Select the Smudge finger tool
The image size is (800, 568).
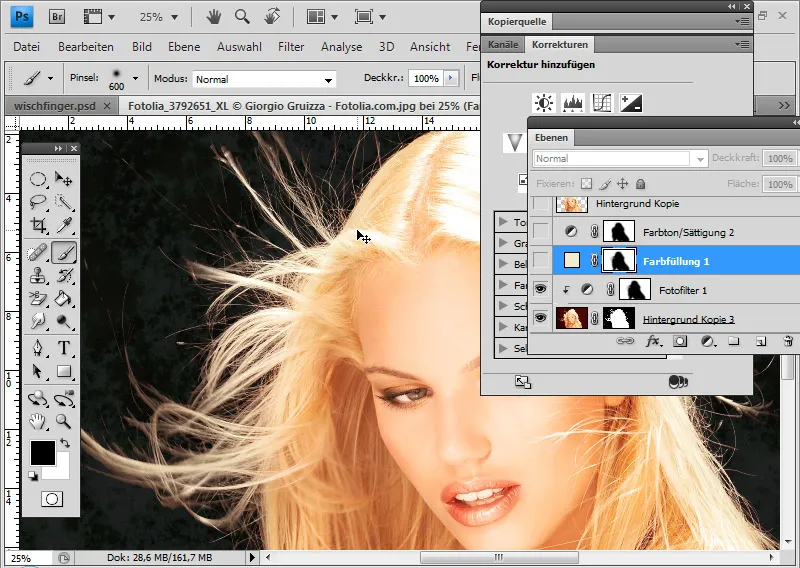coord(38,321)
